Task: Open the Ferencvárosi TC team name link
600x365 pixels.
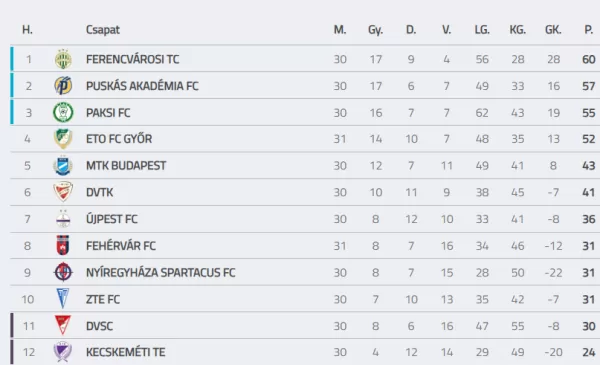Action: click(x=132, y=59)
